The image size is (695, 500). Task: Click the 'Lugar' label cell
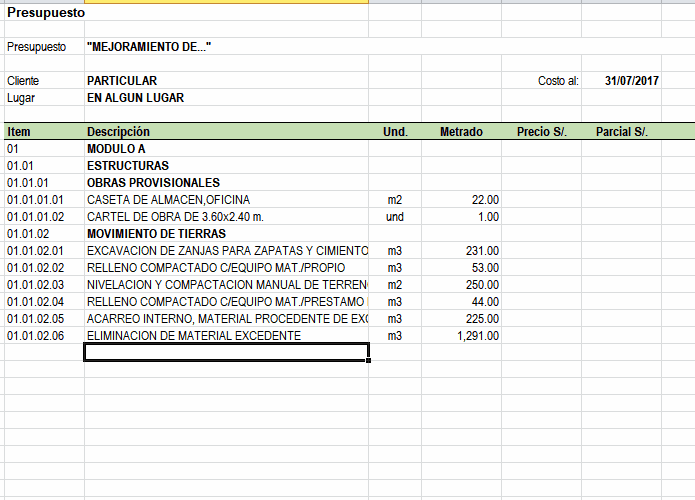pos(44,98)
